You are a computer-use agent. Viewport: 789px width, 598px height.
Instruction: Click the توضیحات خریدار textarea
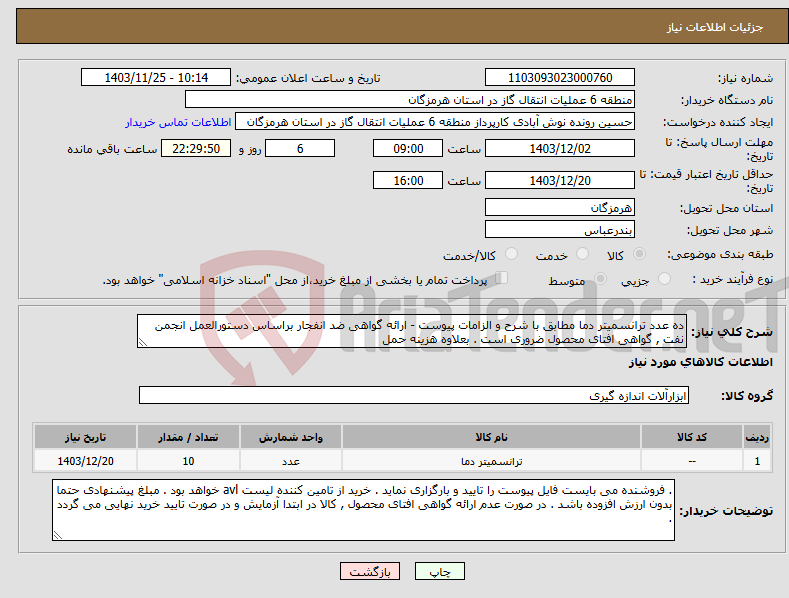tap(363, 510)
